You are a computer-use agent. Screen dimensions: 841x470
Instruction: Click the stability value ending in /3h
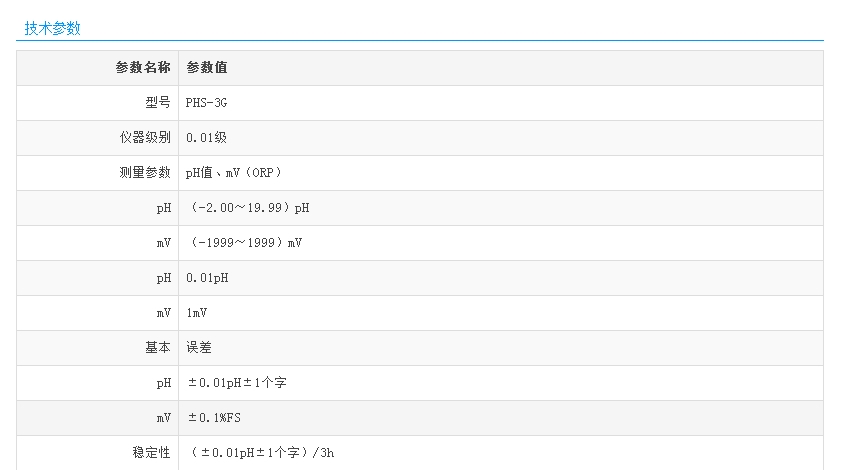260,453
